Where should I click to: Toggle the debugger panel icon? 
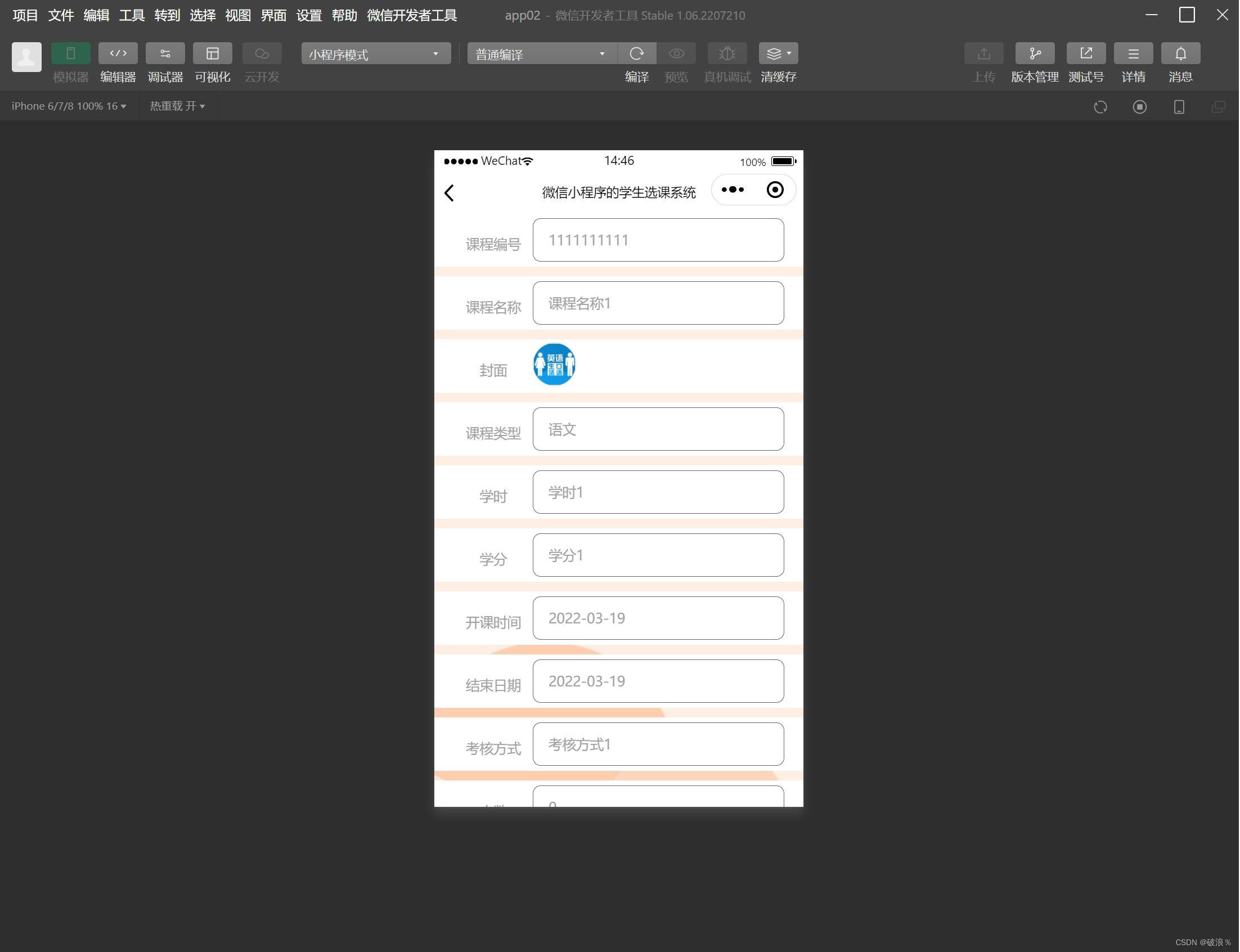click(x=165, y=53)
